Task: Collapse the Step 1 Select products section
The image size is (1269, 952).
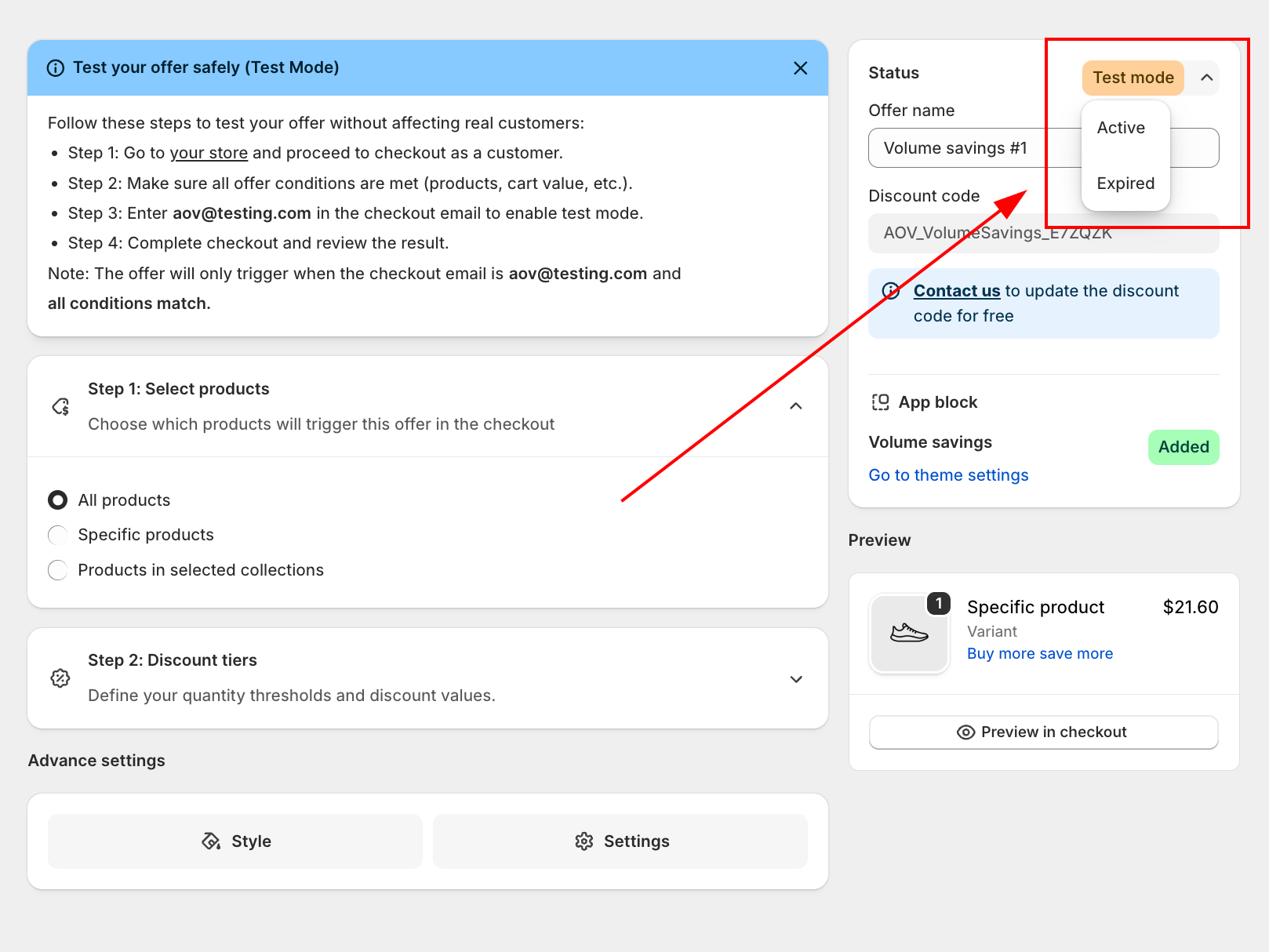Action: click(795, 406)
